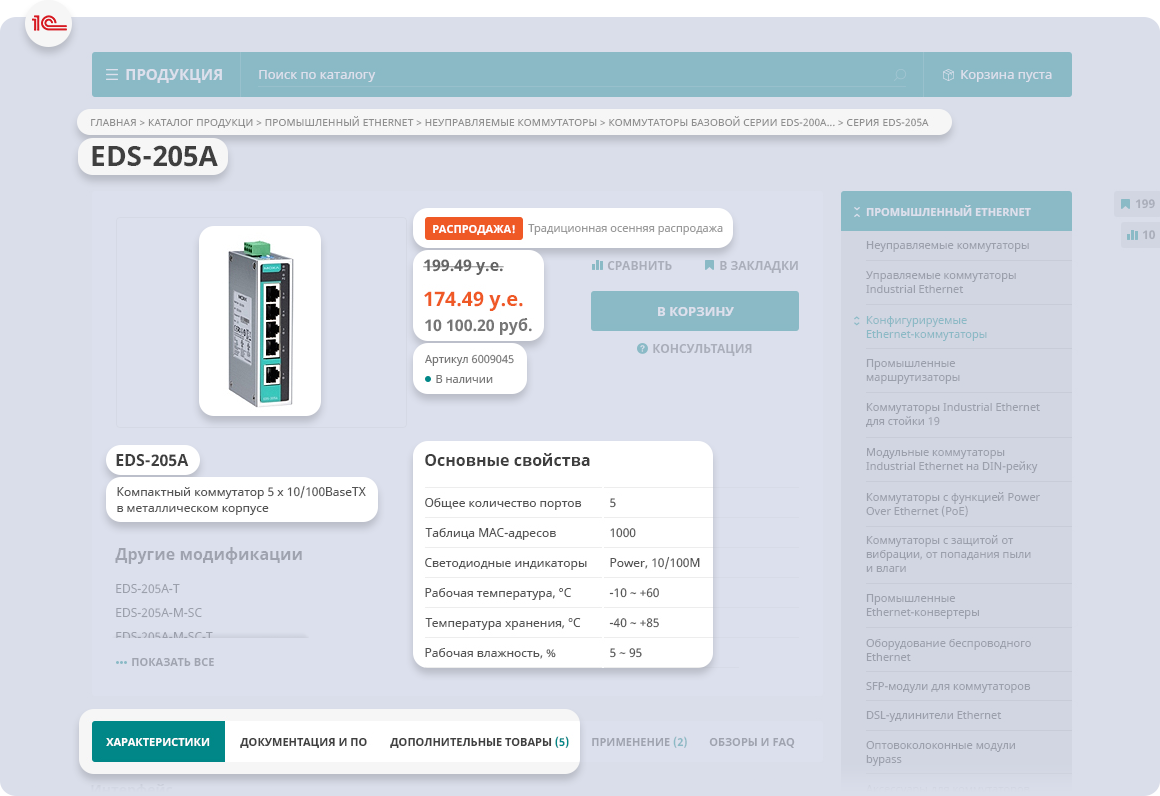Open modification EDS-205A-T
Viewport: 1160px width, 796px height.
click(x=147, y=589)
